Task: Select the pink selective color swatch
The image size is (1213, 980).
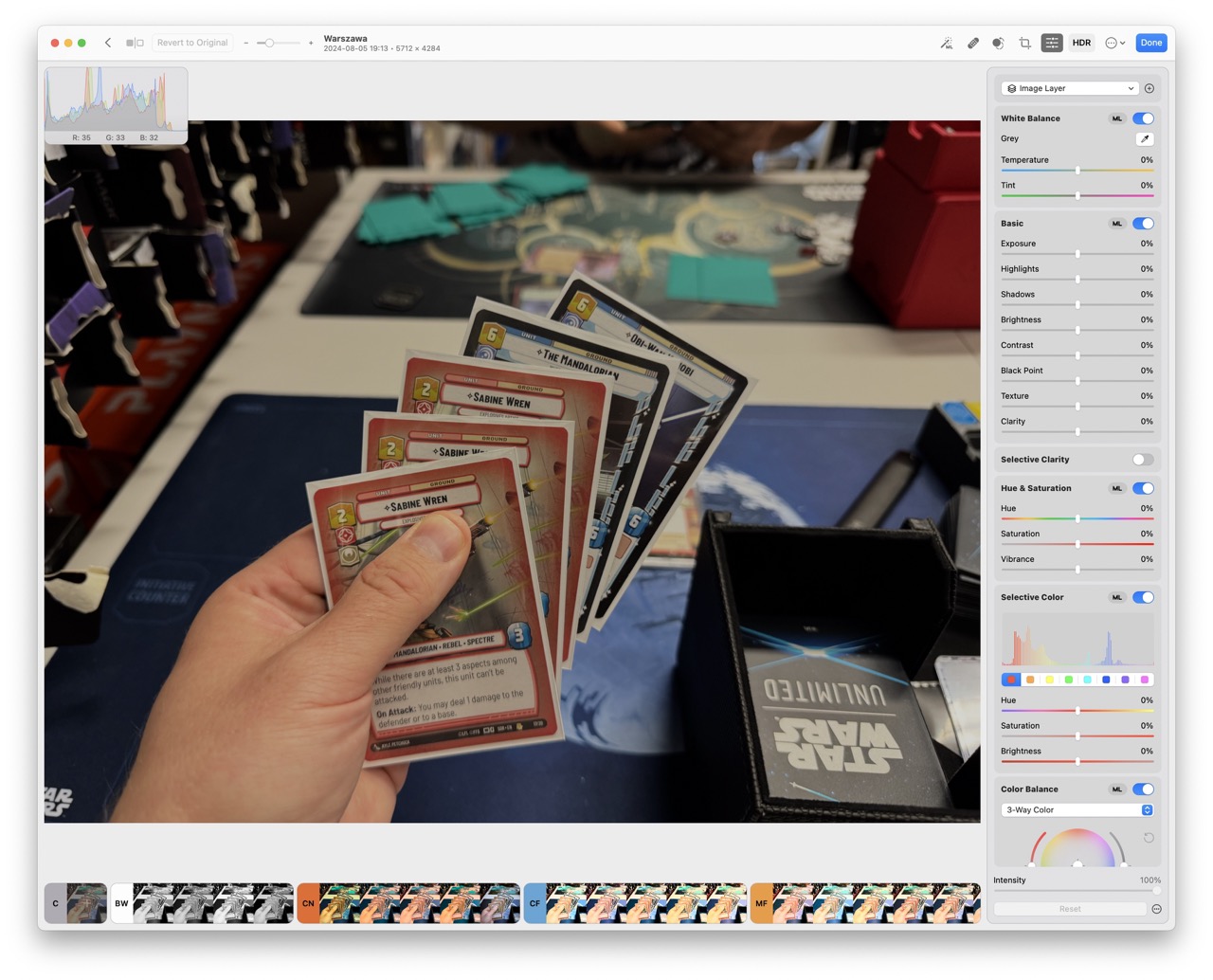Action: click(x=1145, y=680)
